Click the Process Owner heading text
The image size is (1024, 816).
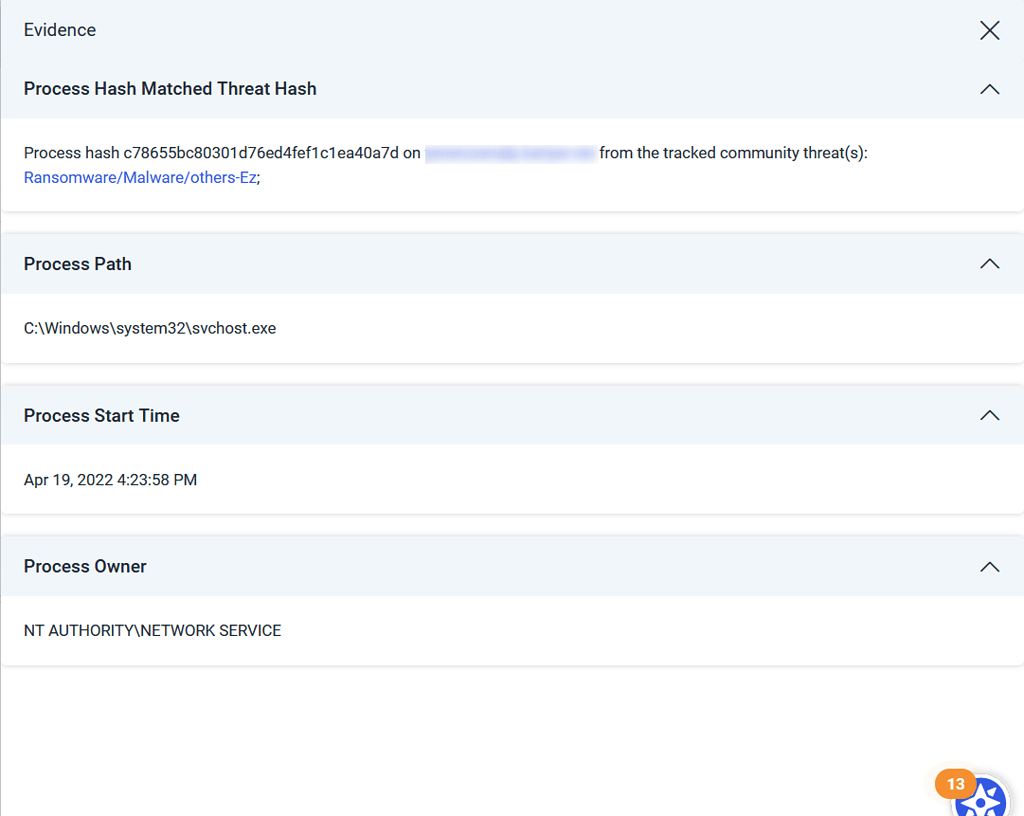[85, 566]
